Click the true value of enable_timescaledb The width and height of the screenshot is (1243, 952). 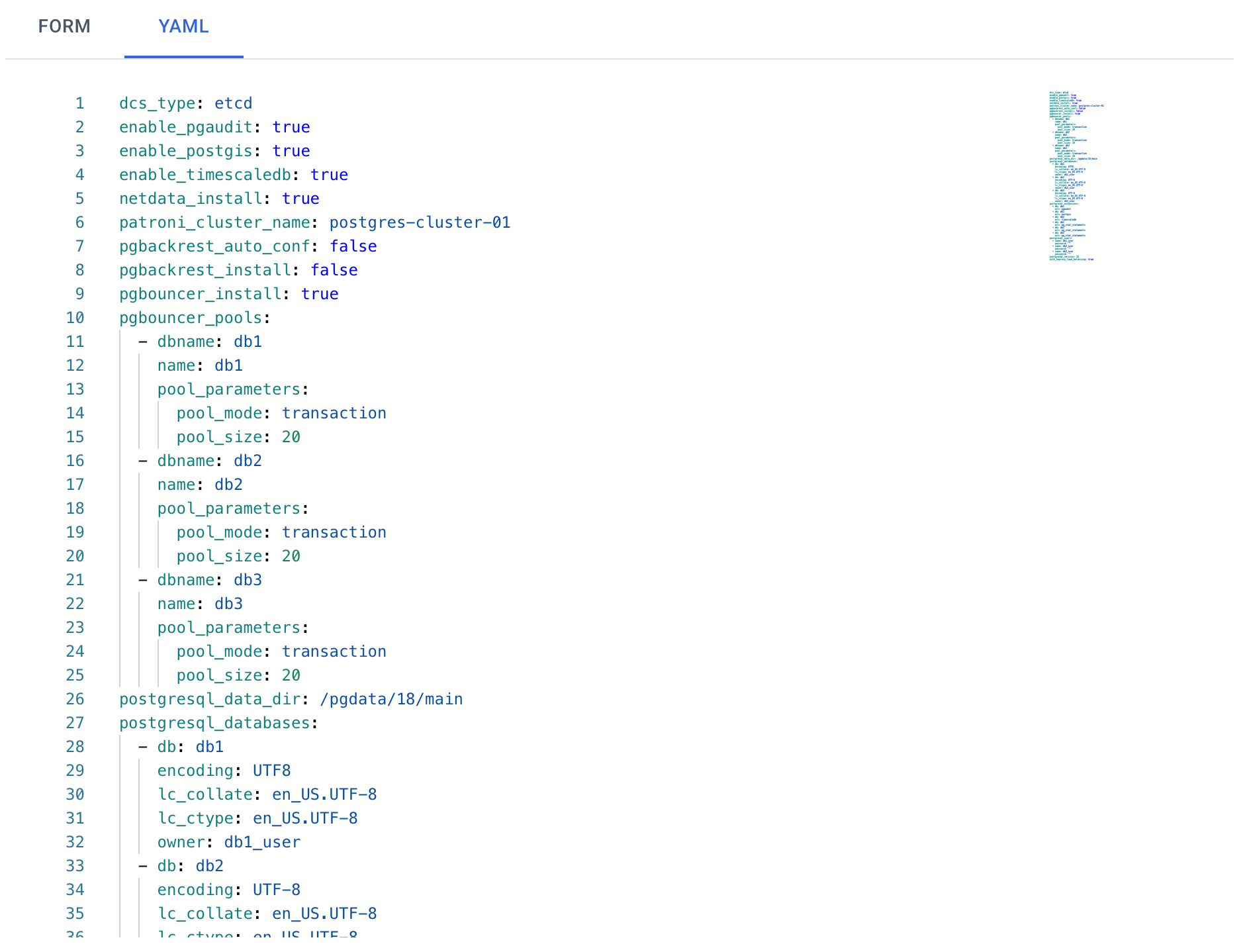(x=329, y=175)
